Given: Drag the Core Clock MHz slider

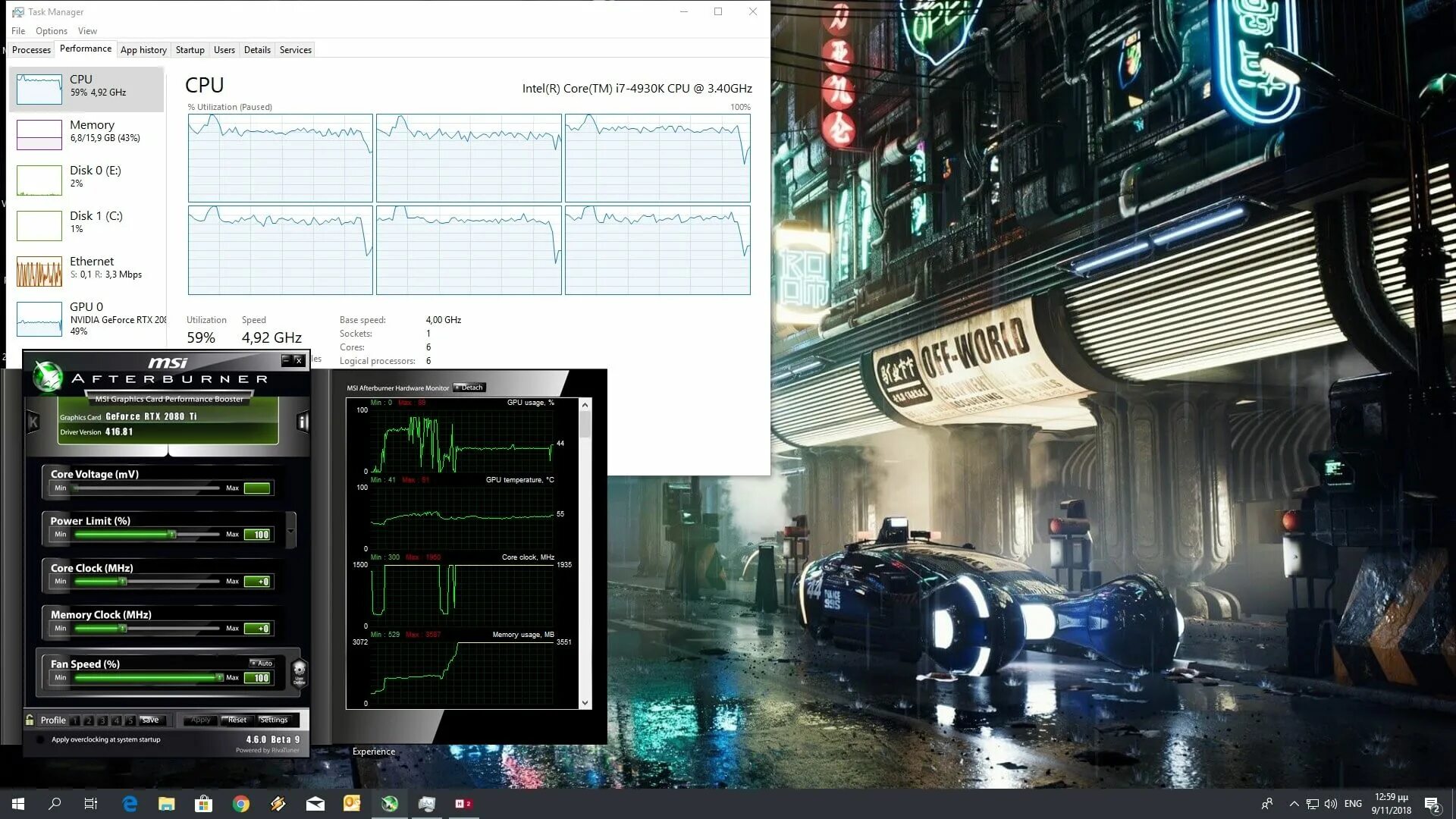Looking at the screenshot, I should 123,581.
